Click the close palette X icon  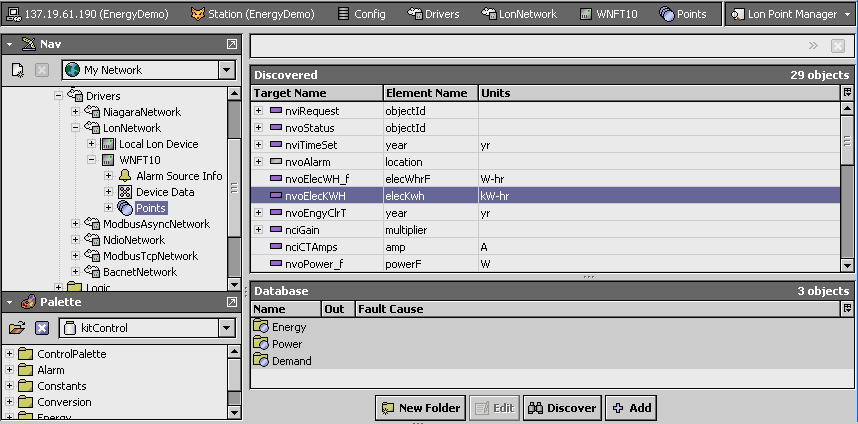(42, 328)
